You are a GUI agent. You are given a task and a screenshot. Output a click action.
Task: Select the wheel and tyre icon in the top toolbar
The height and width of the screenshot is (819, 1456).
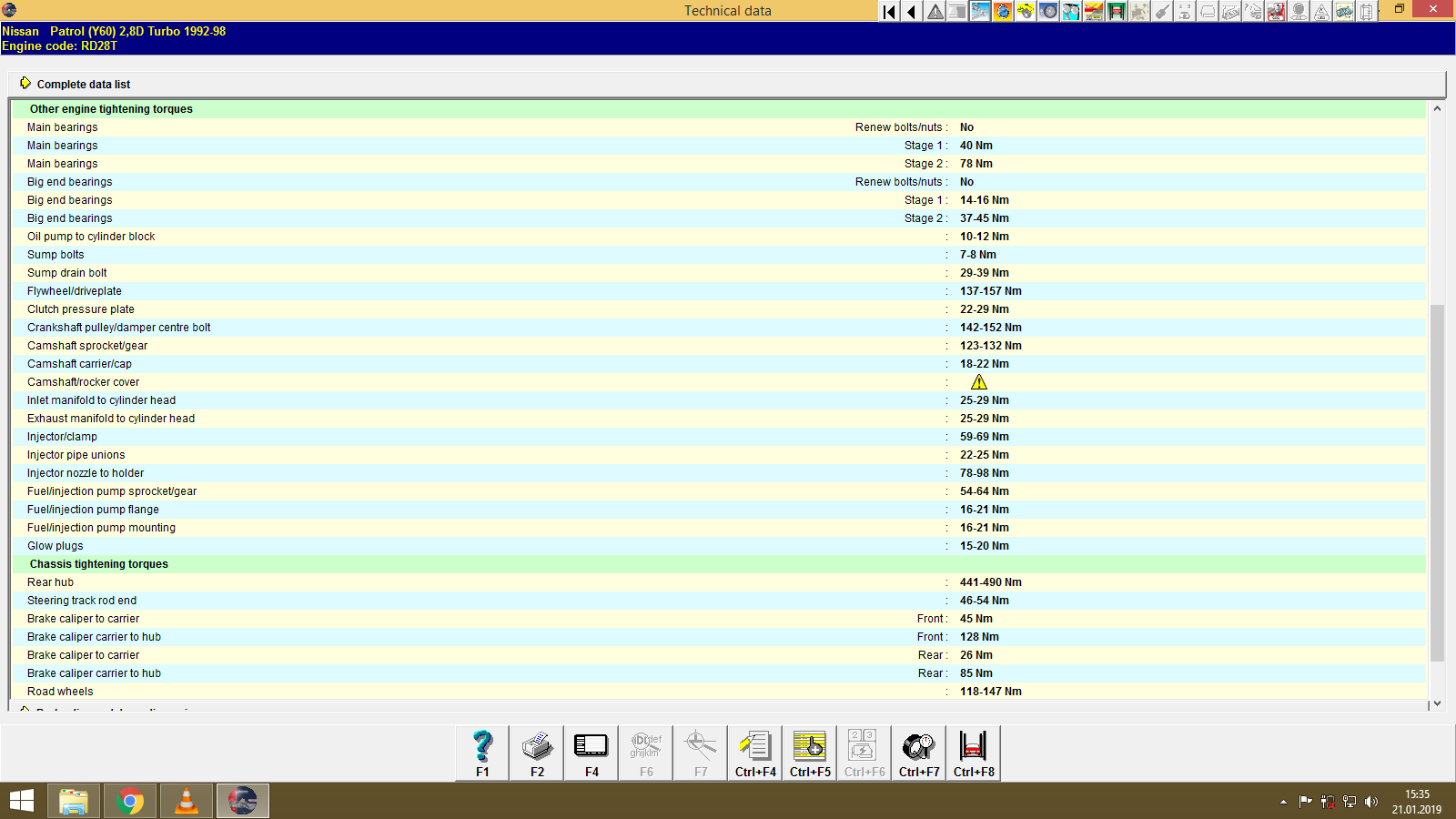(x=1046, y=12)
